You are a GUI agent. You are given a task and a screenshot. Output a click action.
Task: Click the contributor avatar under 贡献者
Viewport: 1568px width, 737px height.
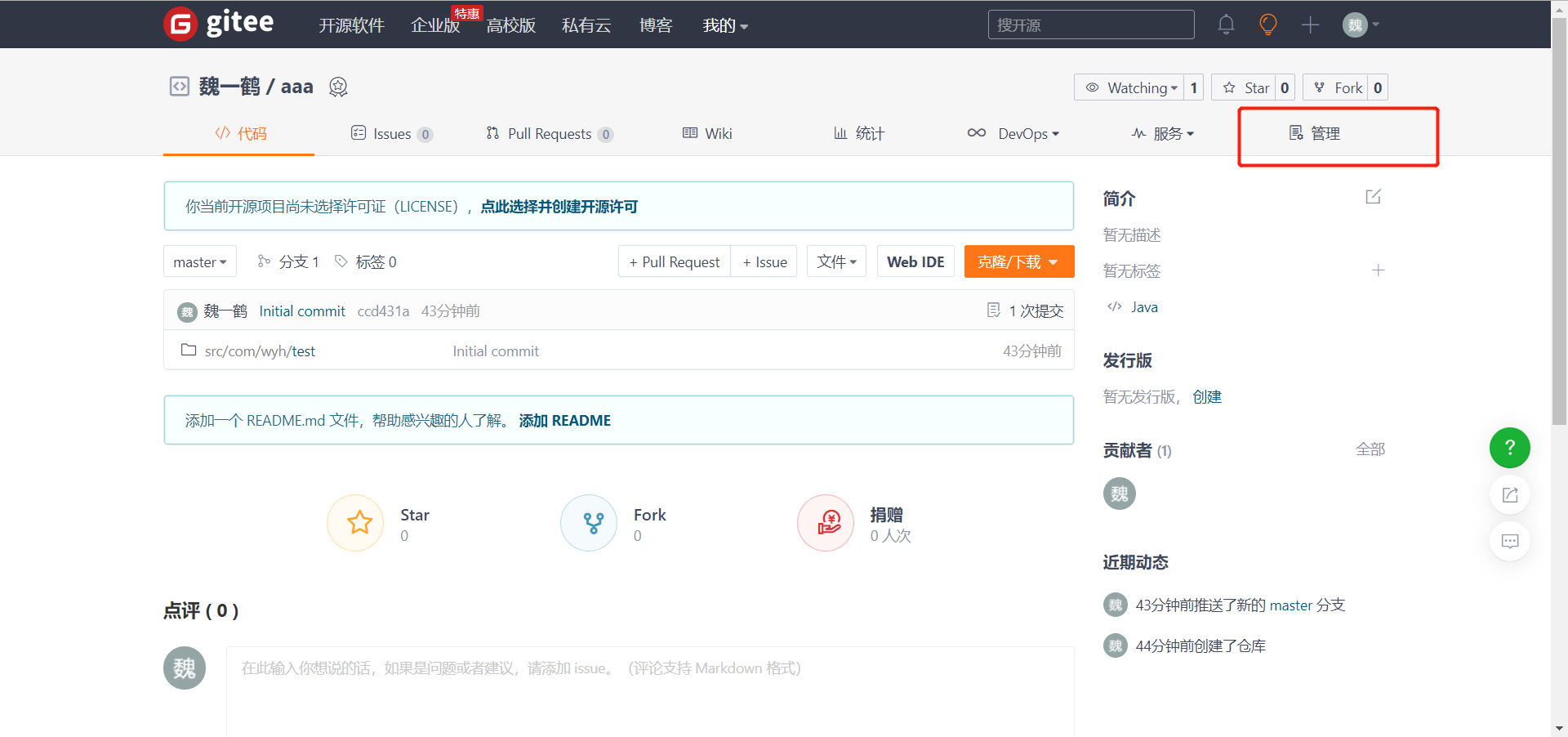coord(1119,494)
